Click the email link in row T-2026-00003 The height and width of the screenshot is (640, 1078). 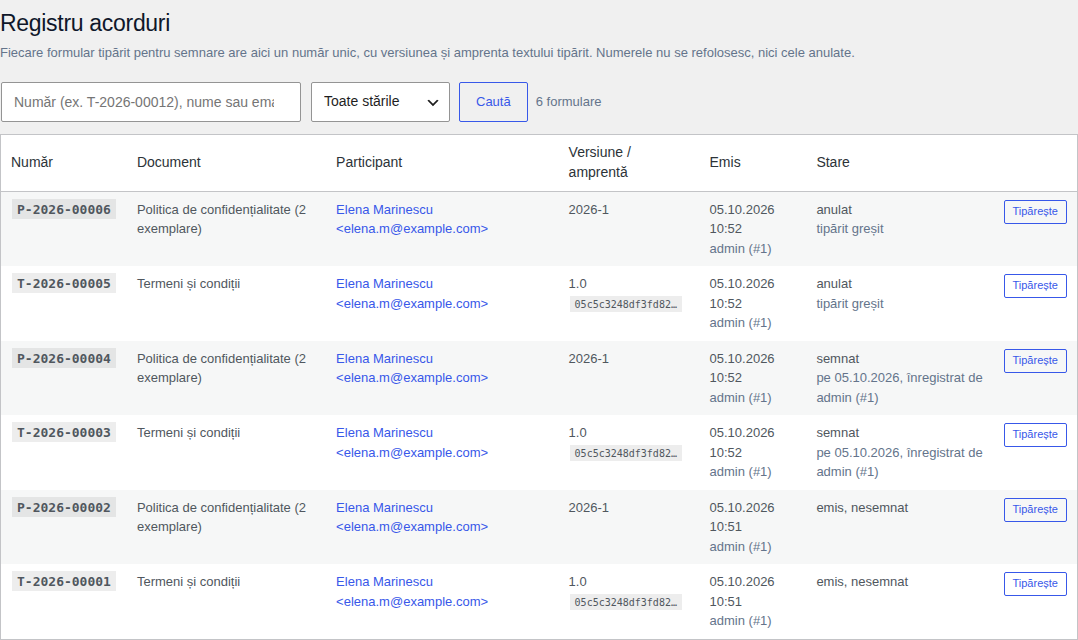tap(412, 453)
